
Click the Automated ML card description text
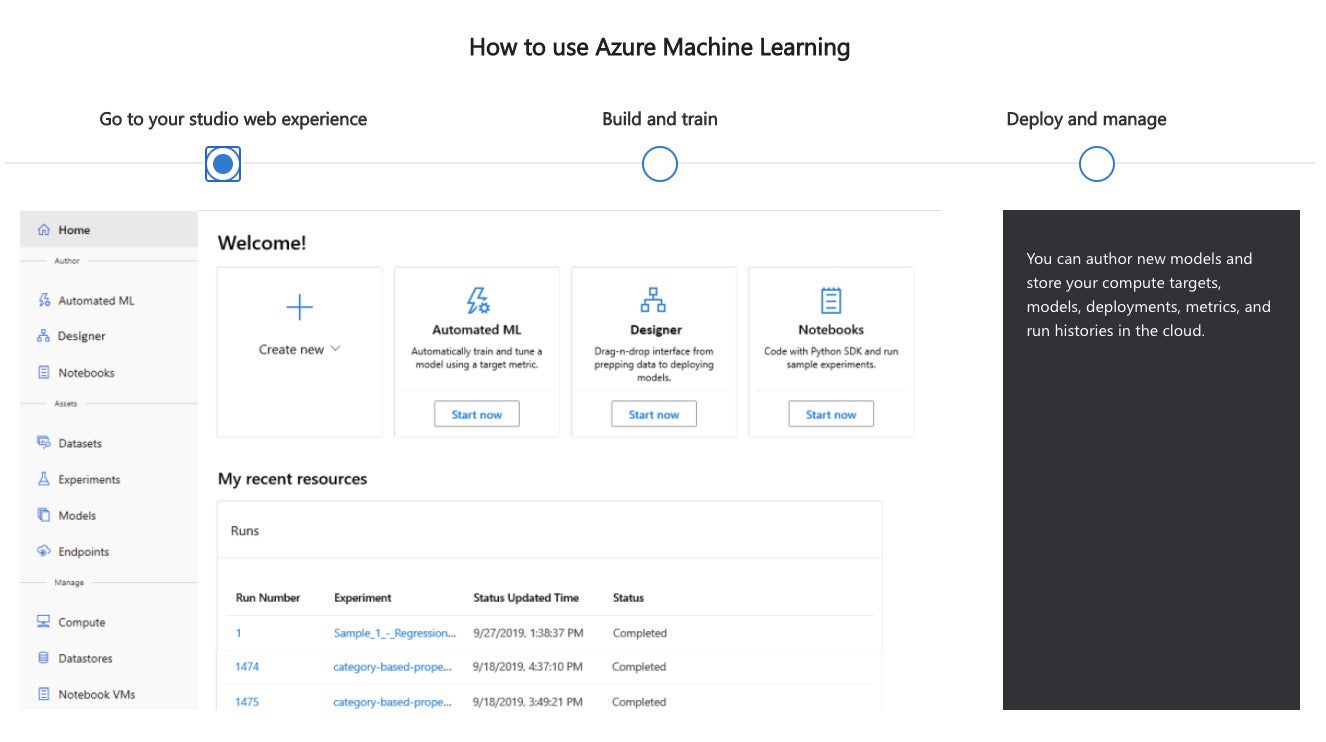[x=477, y=358]
